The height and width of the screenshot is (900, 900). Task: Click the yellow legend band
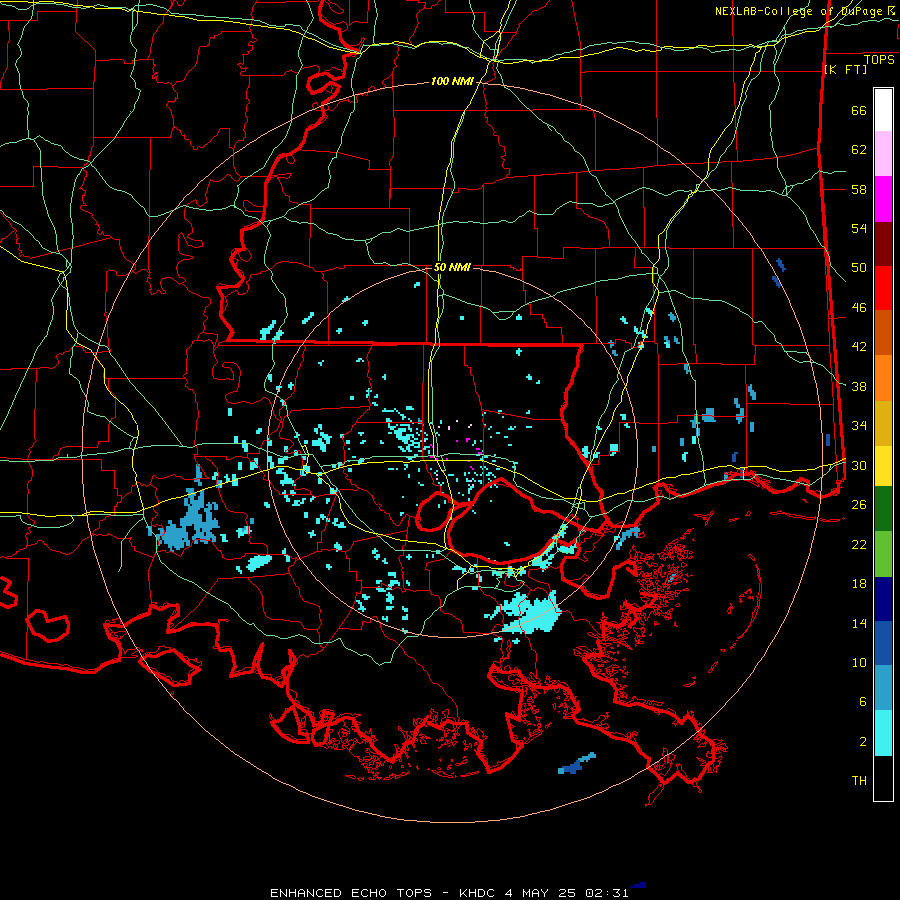883,465
